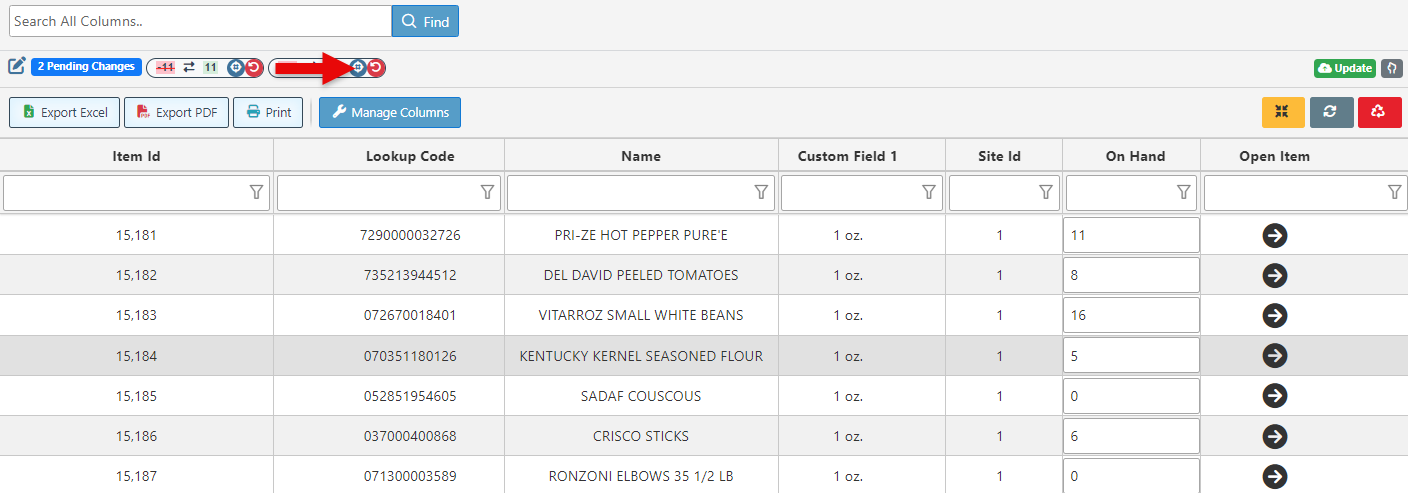
Task: Click the edit pencil icon beside Pending Changes
Action: tap(17, 66)
